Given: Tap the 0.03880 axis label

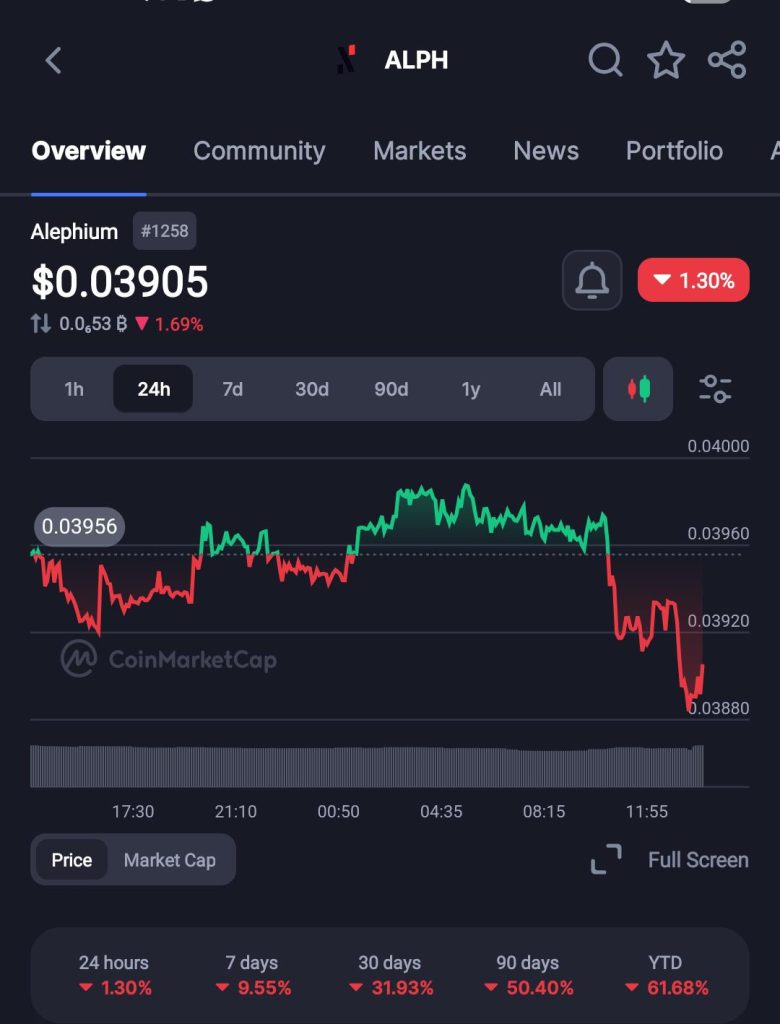Looking at the screenshot, I should [718, 708].
